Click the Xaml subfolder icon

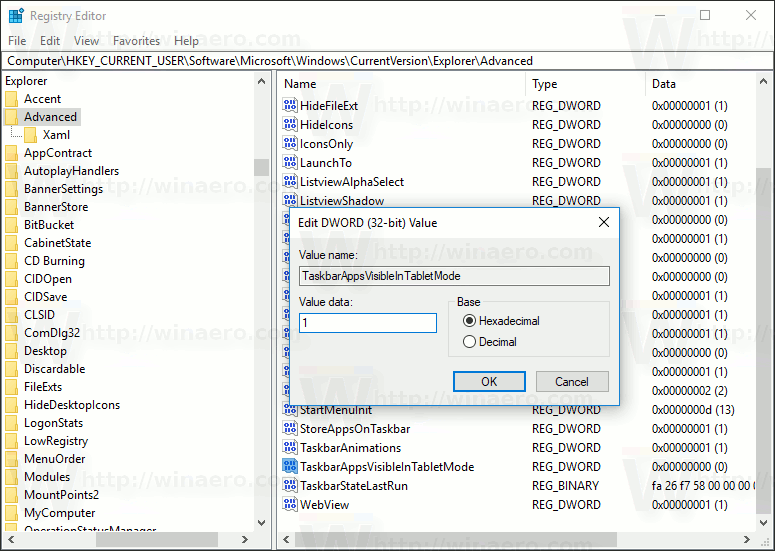(x=30, y=134)
